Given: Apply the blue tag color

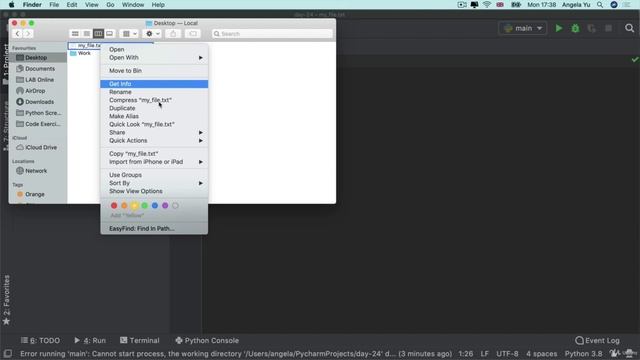Looking at the screenshot, I should pos(155,205).
